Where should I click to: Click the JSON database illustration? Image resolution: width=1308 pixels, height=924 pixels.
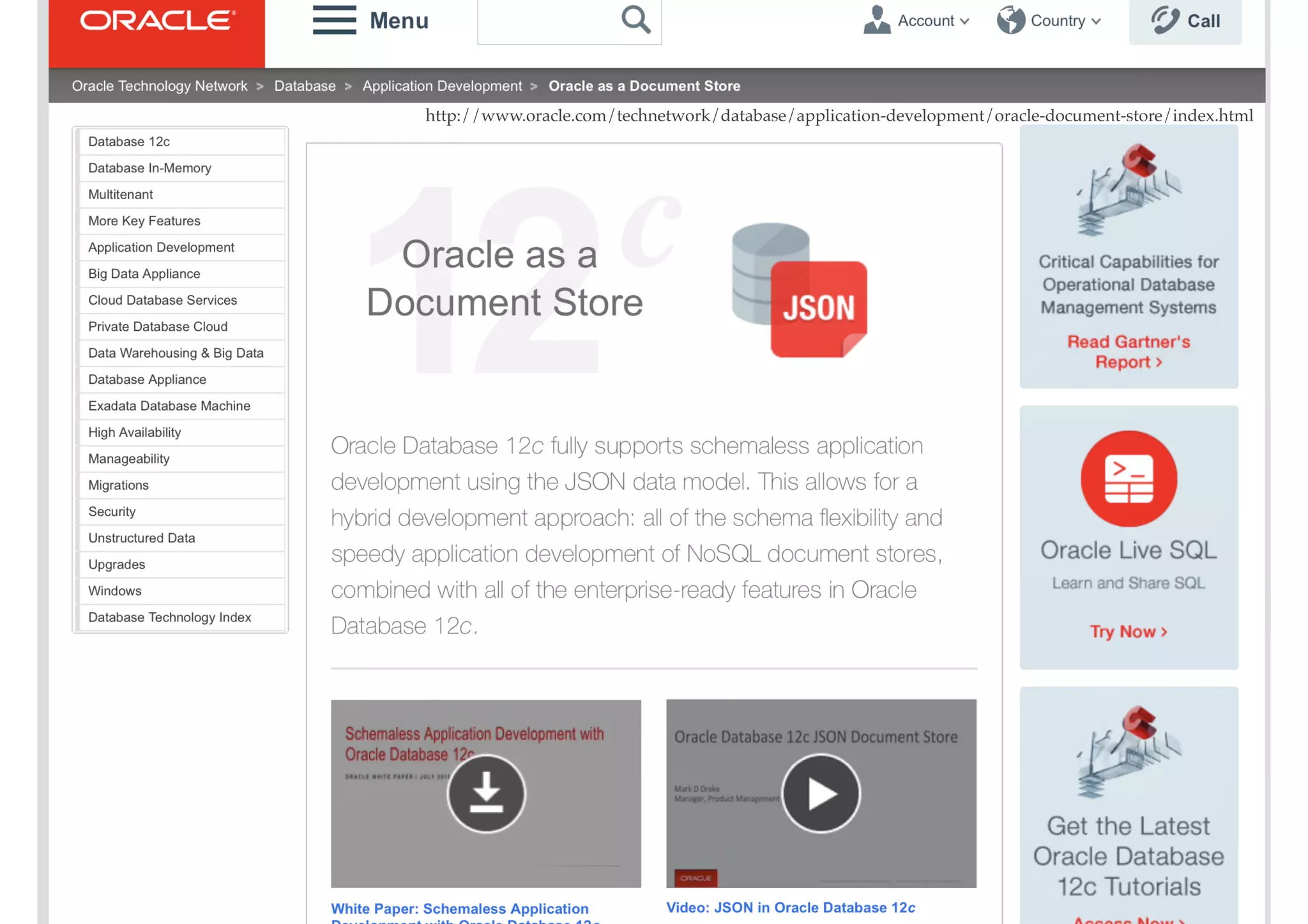pos(800,290)
